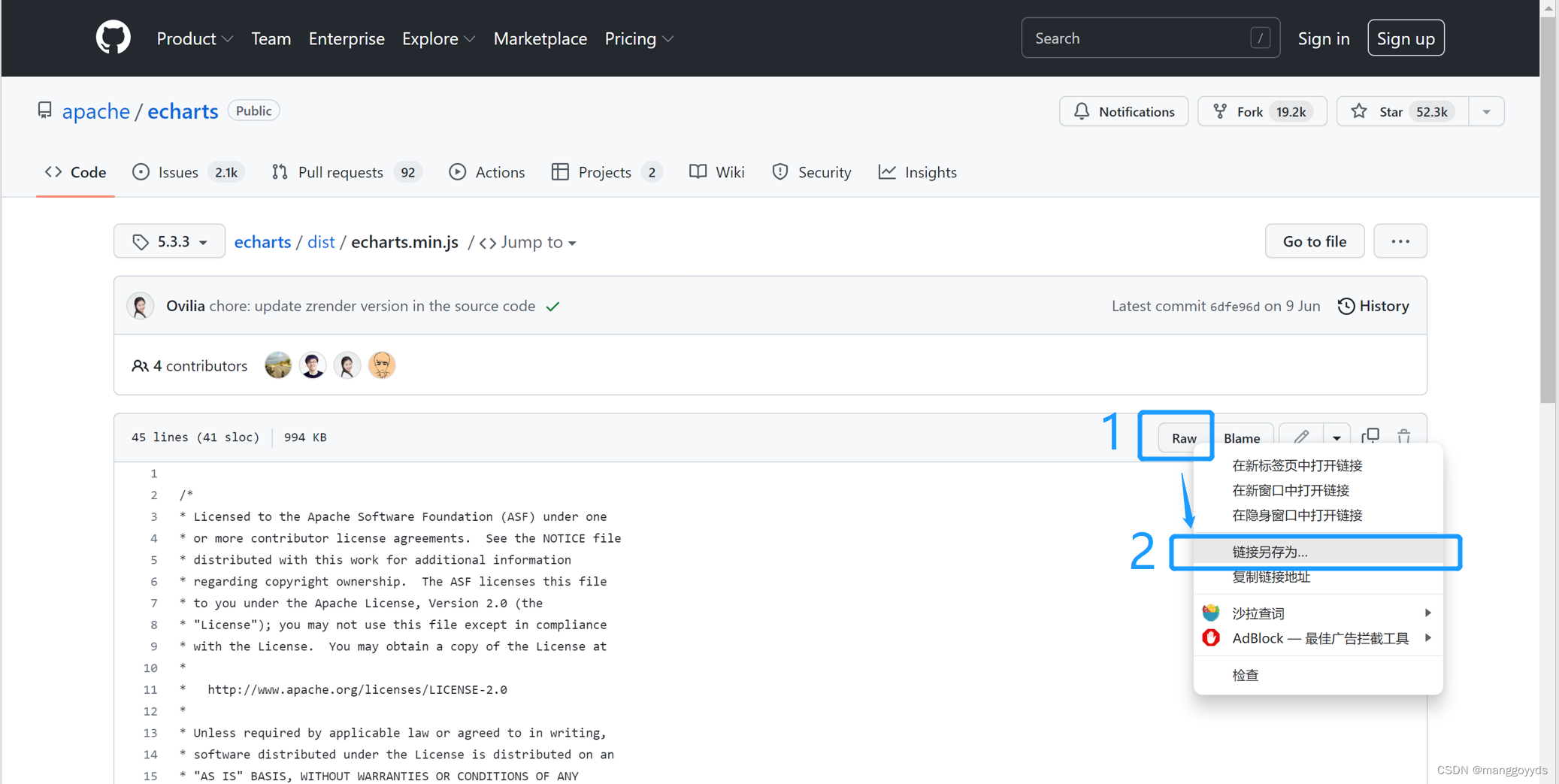Click the Sign up button
The width and height of the screenshot is (1559, 784).
pos(1406,38)
